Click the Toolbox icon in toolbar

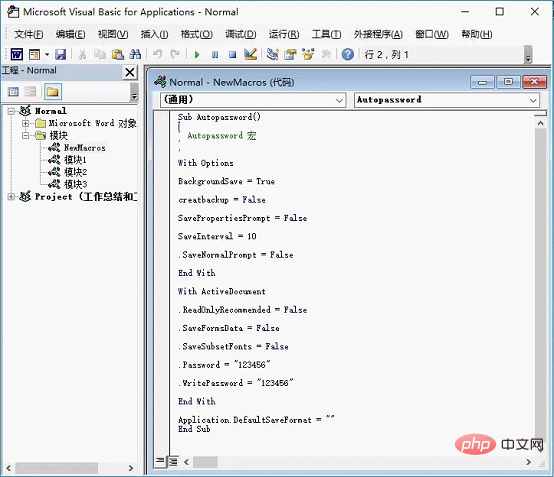(326, 54)
